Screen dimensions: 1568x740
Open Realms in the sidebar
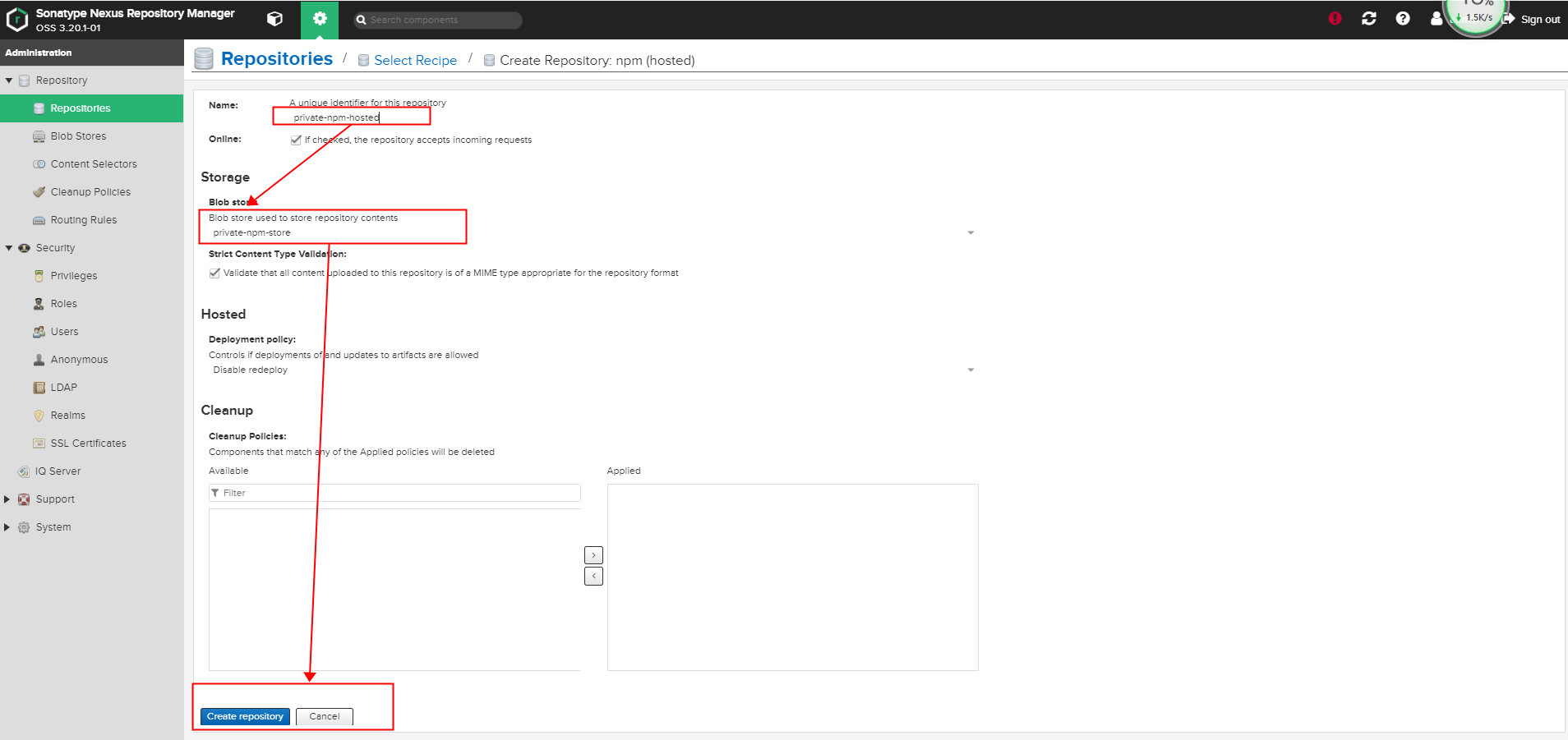coord(91,416)
